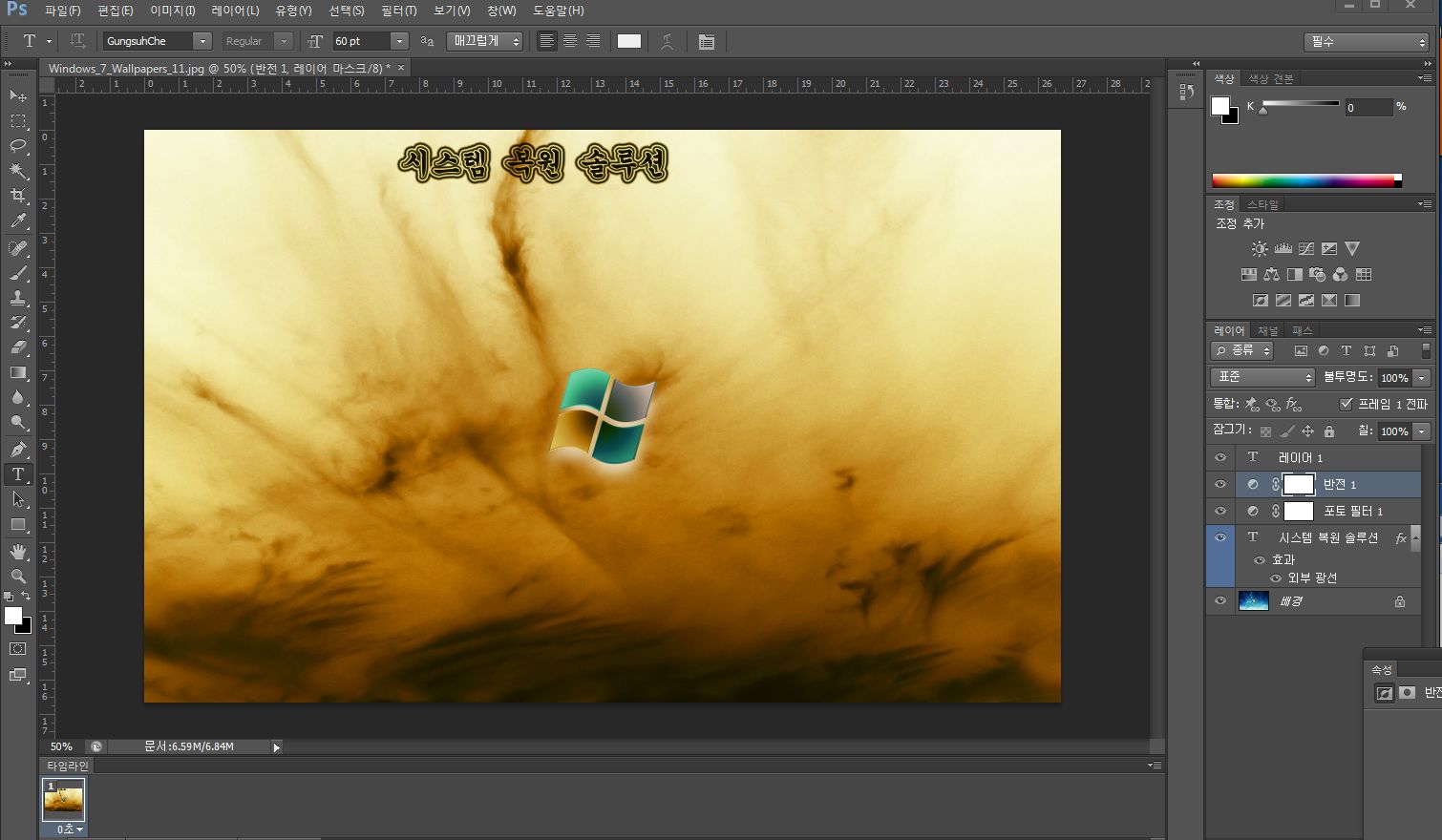Open the 0초 frame delay dropdown

70,829
